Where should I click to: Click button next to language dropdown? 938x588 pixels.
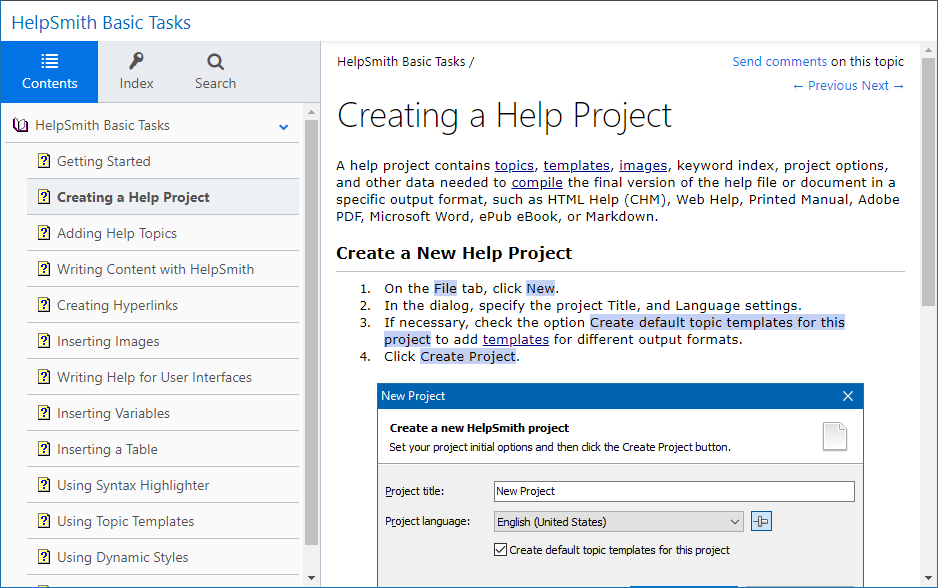pyautogui.click(x=761, y=522)
